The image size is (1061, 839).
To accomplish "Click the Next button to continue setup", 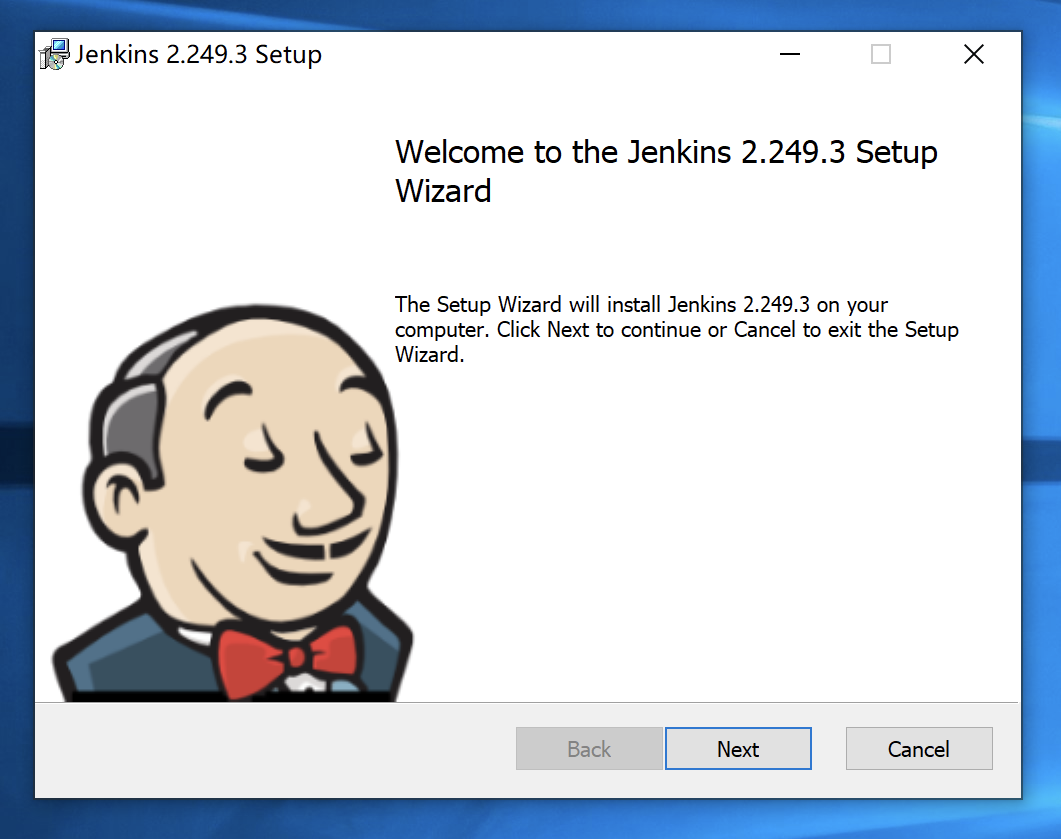I will [738, 748].
